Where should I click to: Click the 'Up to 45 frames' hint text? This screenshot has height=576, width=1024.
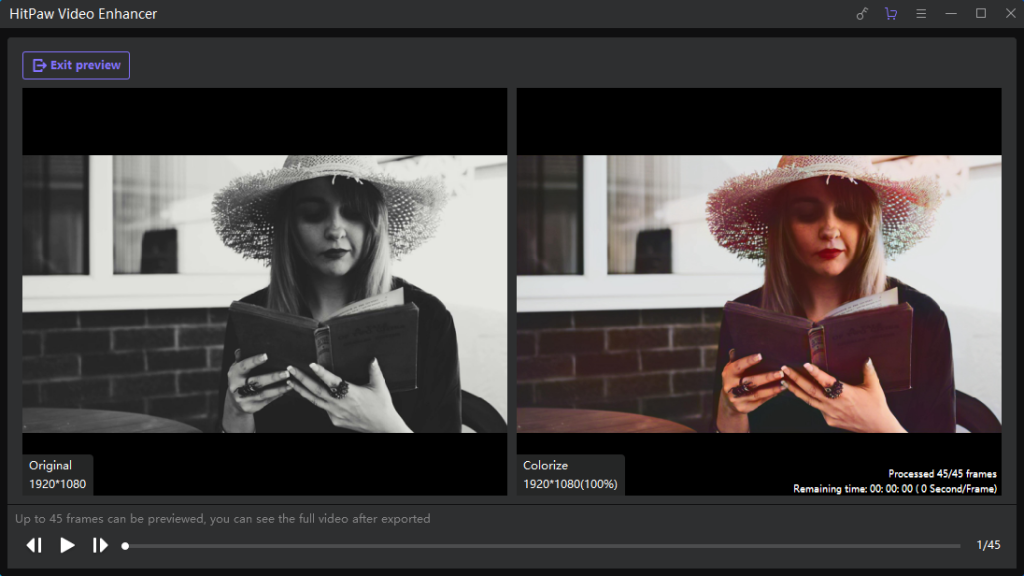222,519
